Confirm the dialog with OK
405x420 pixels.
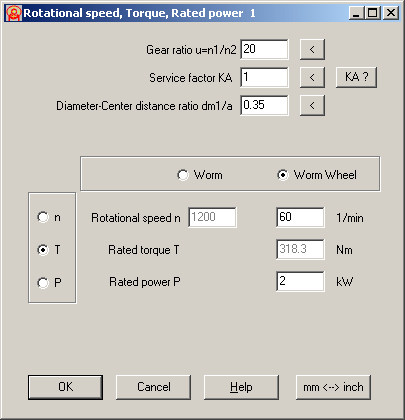(65, 387)
